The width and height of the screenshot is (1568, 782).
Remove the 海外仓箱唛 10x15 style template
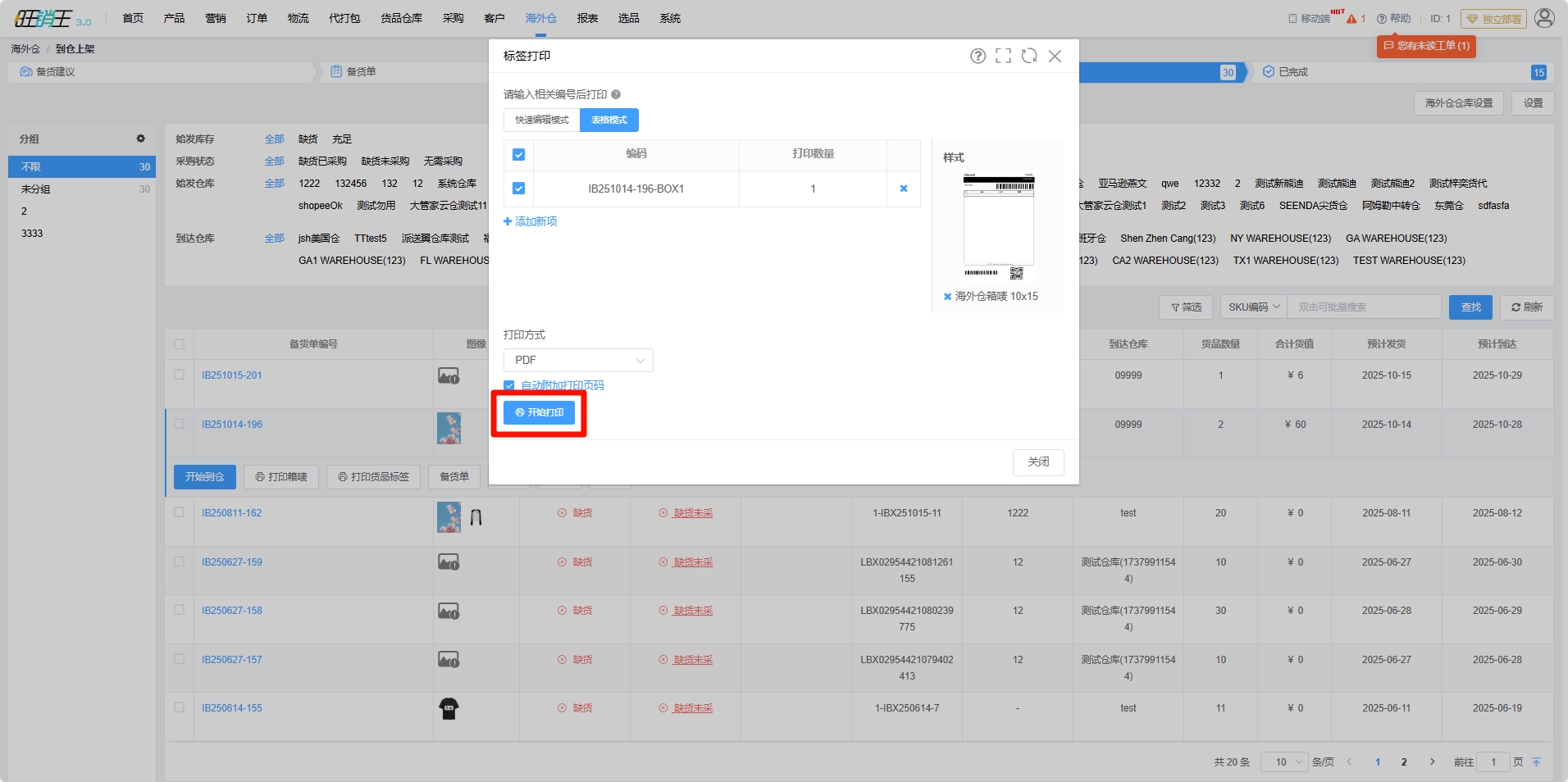pos(947,297)
